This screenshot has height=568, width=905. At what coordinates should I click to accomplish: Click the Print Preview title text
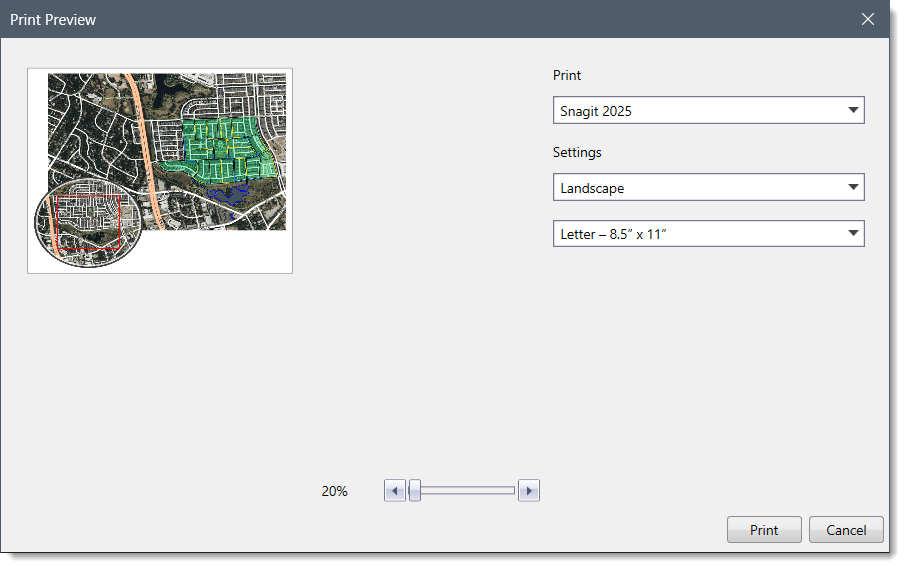(53, 20)
